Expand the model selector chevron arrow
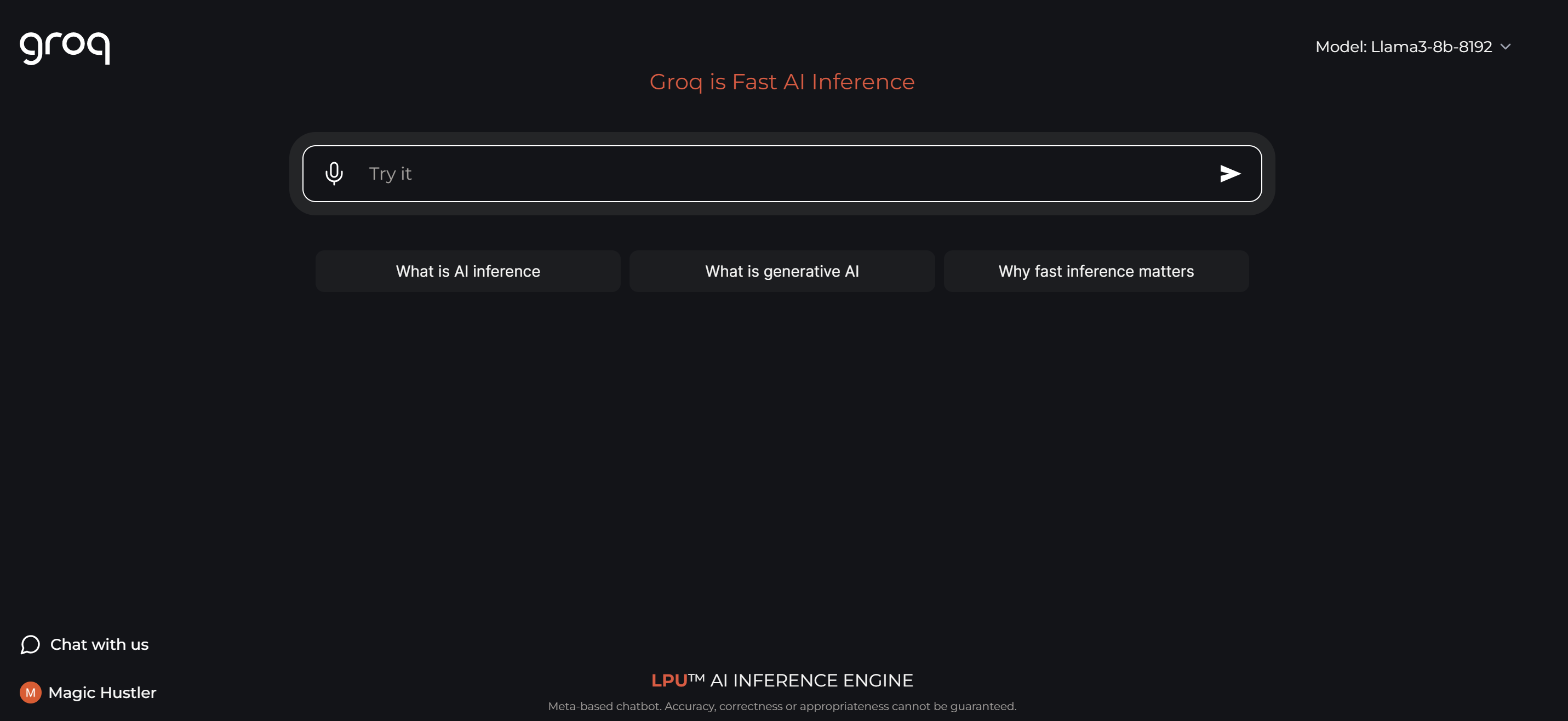This screenshot has width=1568, height=721. tap(1506, 47)
